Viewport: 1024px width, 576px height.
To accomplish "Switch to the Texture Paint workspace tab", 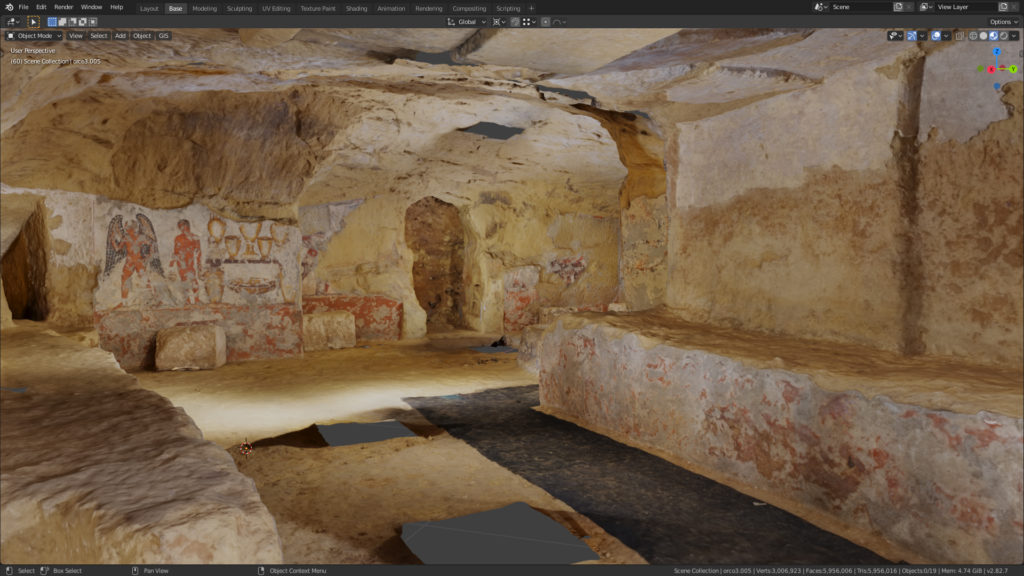I will tap(318, 8).
